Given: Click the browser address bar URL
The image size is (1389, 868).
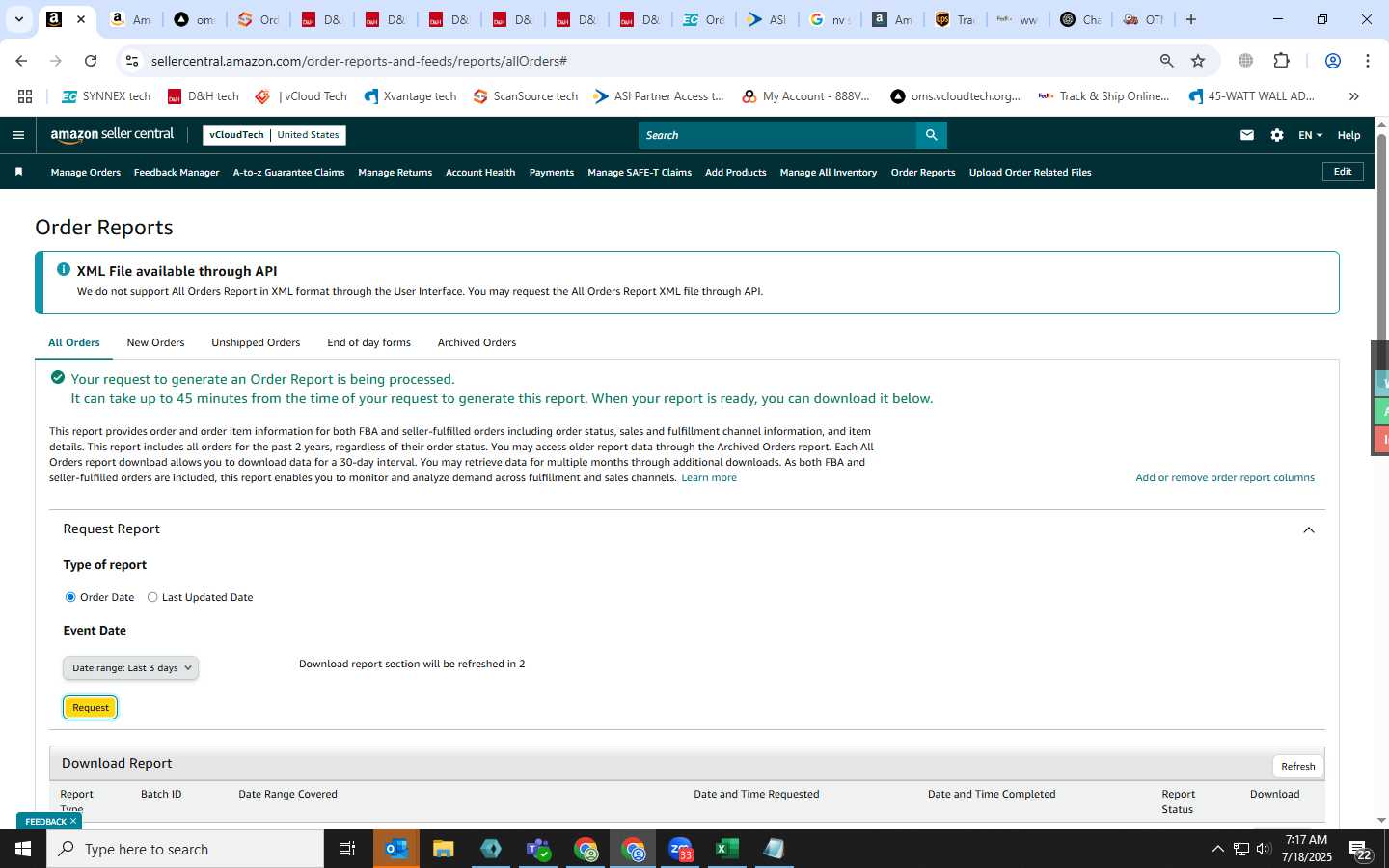Looking at the screenshot, I should click(359, 61).
